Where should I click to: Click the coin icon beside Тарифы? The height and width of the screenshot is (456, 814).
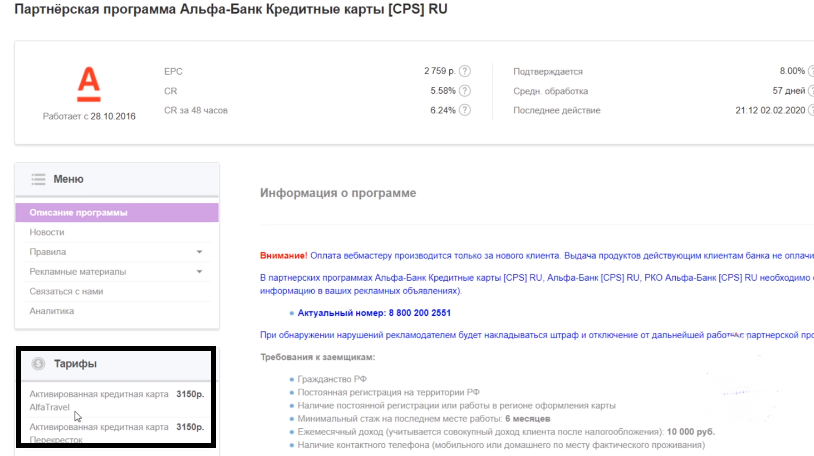tap(38, 364)
